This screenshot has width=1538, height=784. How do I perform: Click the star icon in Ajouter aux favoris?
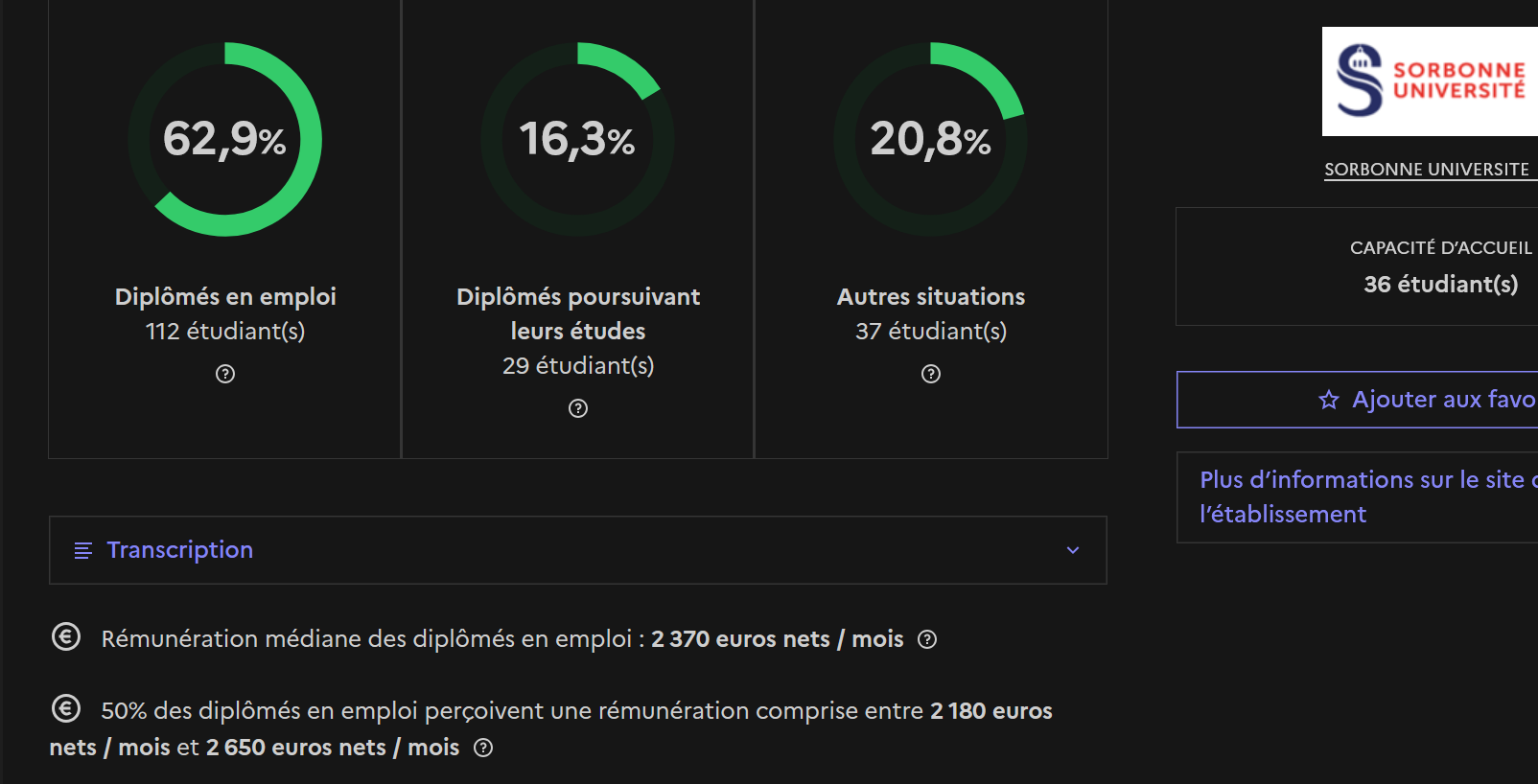1329,400
